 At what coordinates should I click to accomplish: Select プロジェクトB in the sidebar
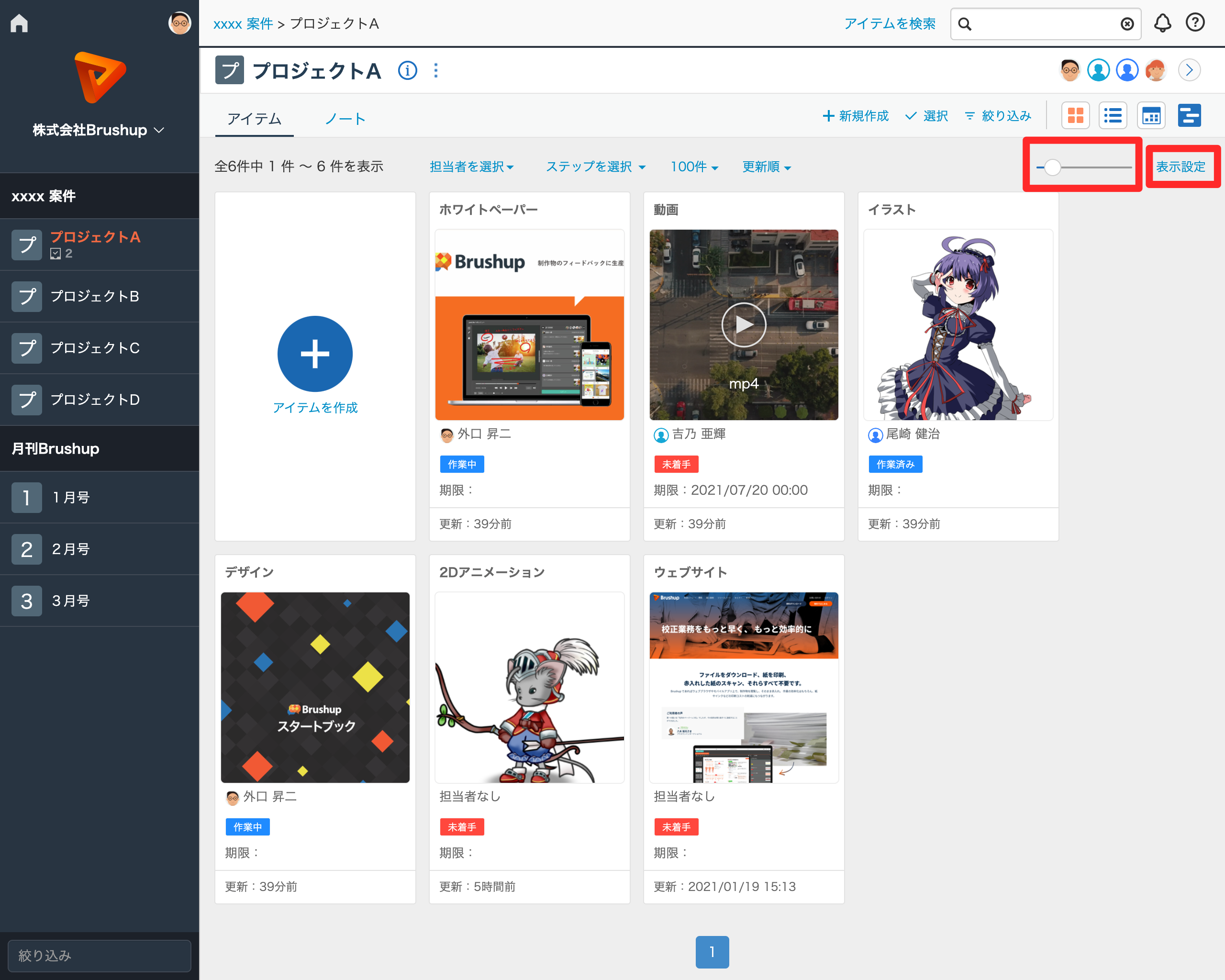pyautogui.click(x=95, y=296)
